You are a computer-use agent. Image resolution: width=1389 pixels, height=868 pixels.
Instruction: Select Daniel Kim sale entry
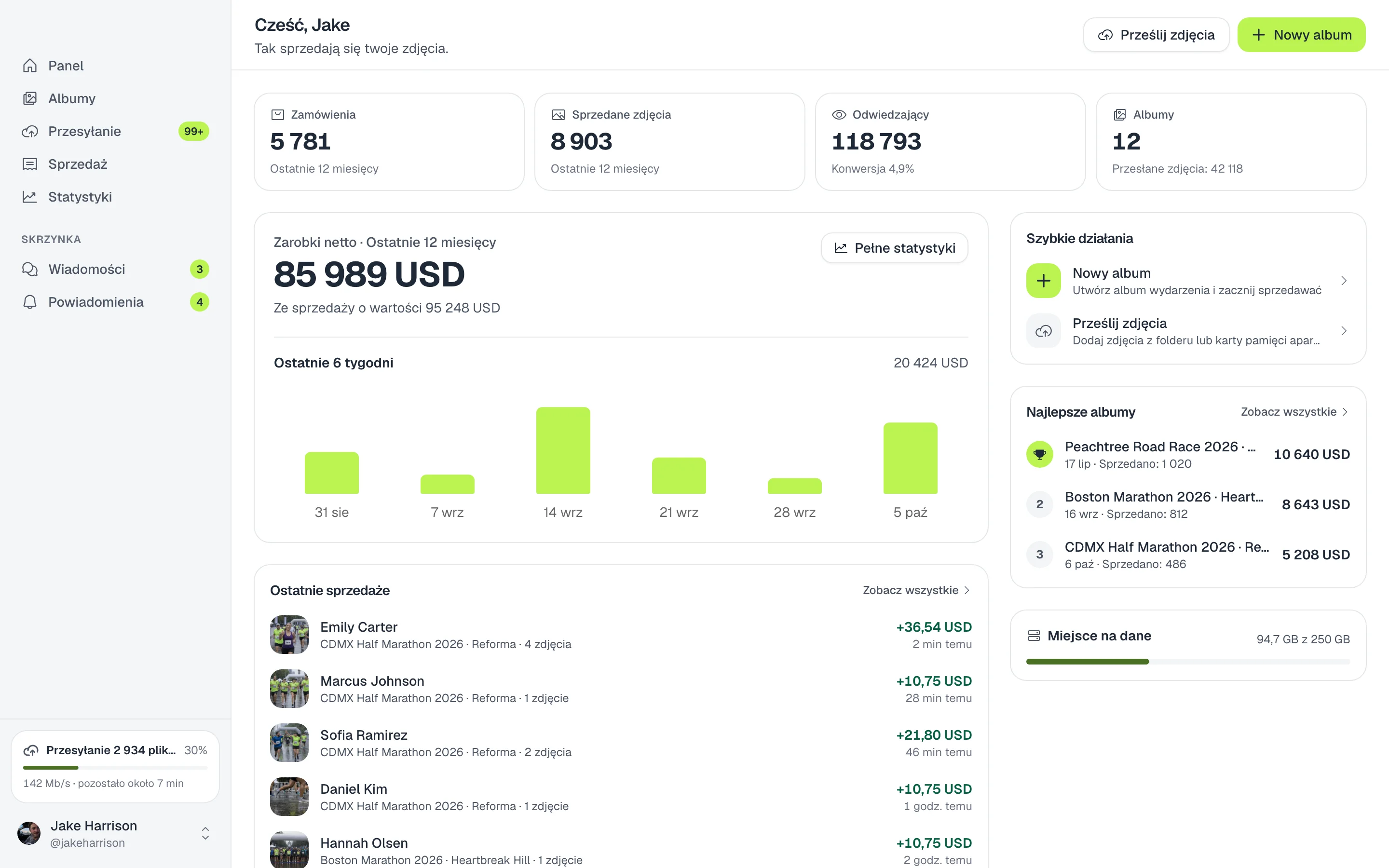[x=620, y=797]
